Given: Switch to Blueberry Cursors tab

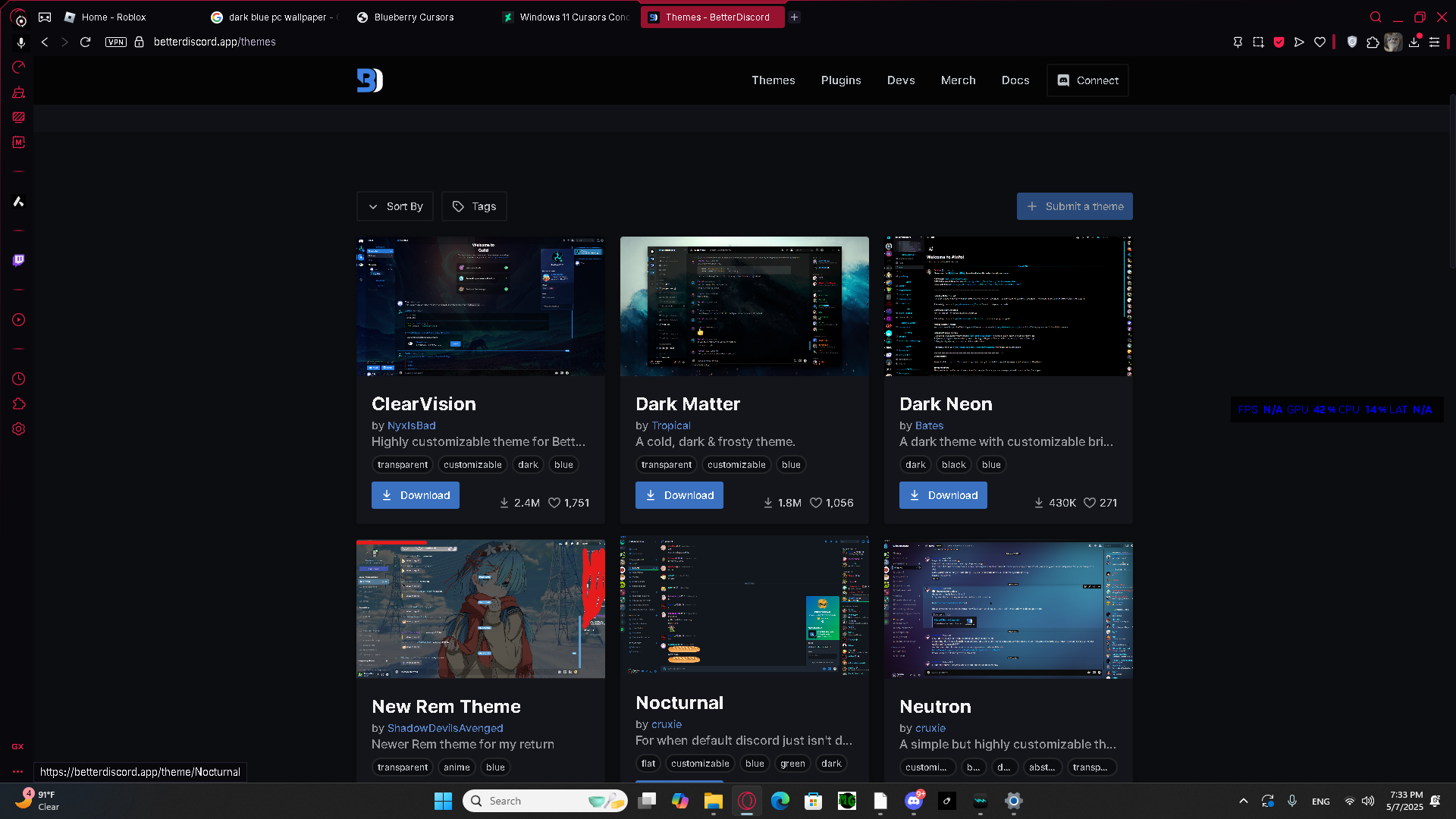Looking at the screenshot, I should [413, 17].
